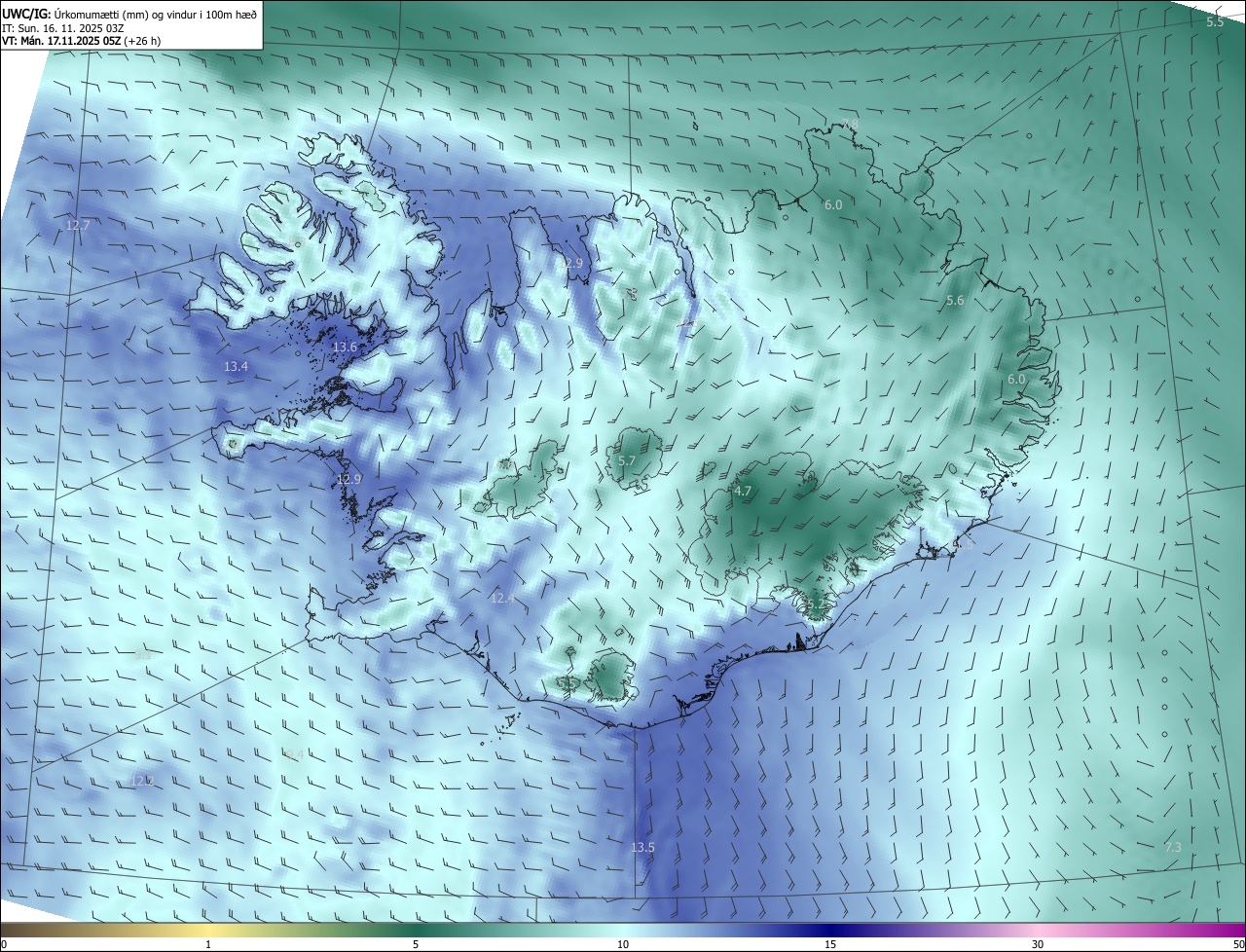Click the title 'Úrkomumætti (mm) og vindur í 100m hæð'
Image resolution: width=1246 pixels, height=952 pixels.
(x=155, y=15)
